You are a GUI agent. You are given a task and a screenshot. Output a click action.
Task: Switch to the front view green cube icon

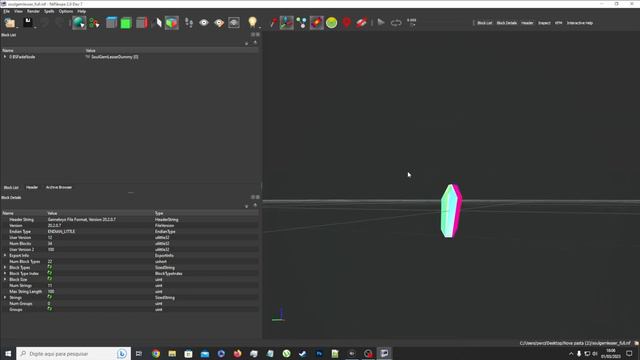(126, 23)
